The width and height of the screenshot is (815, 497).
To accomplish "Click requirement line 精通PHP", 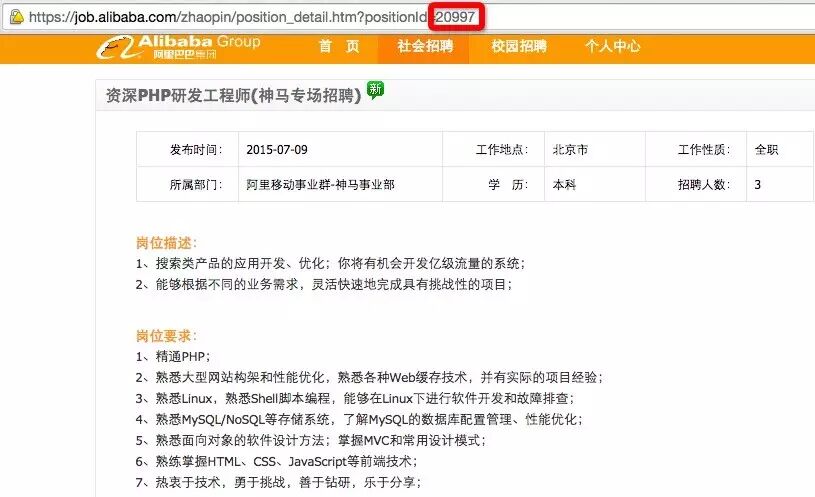I will pos(173,357).
